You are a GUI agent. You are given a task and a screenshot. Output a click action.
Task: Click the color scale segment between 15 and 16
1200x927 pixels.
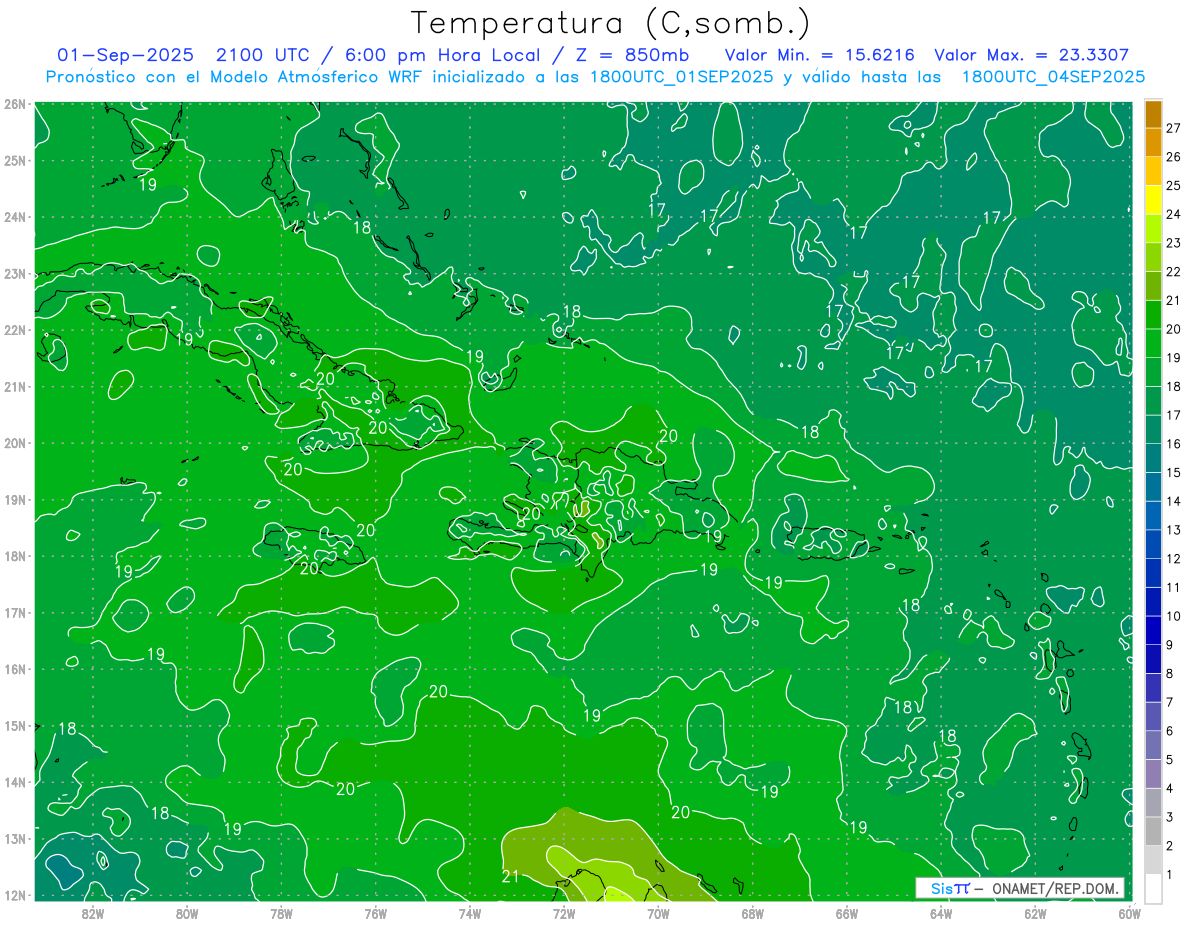pos(1153,457)
